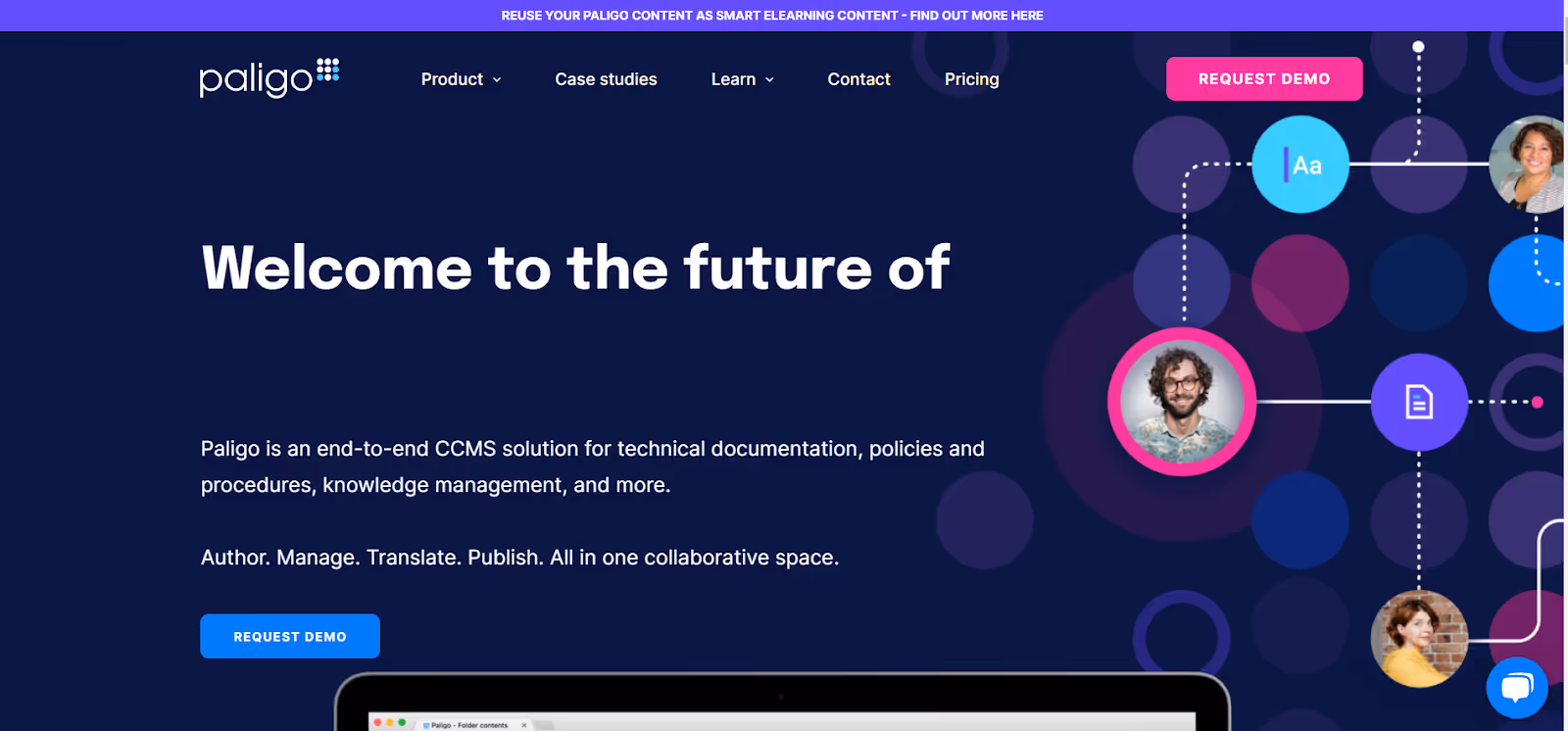Click the bearded man's avatar photo

tap(1182, 402)
